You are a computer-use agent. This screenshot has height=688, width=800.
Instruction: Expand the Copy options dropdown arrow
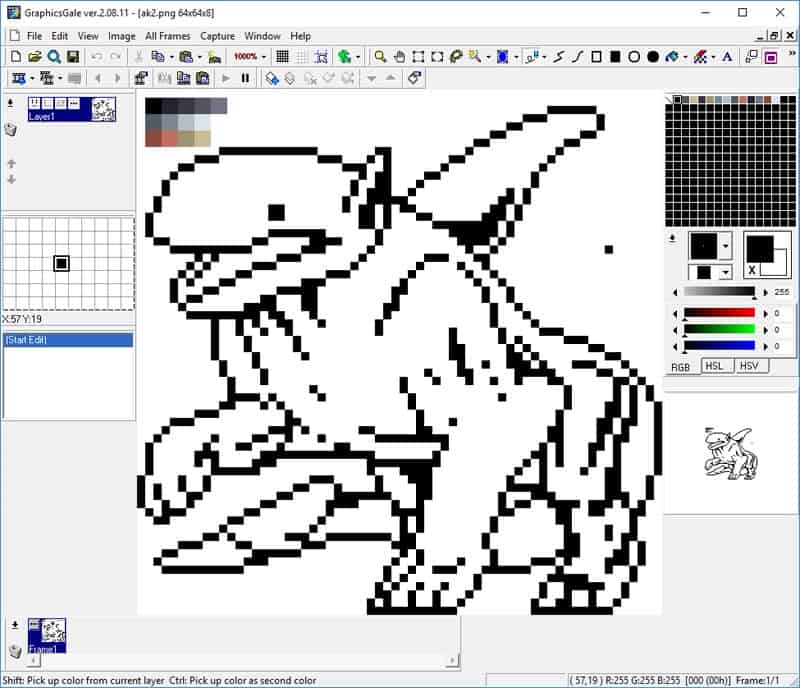click(172, 57)
